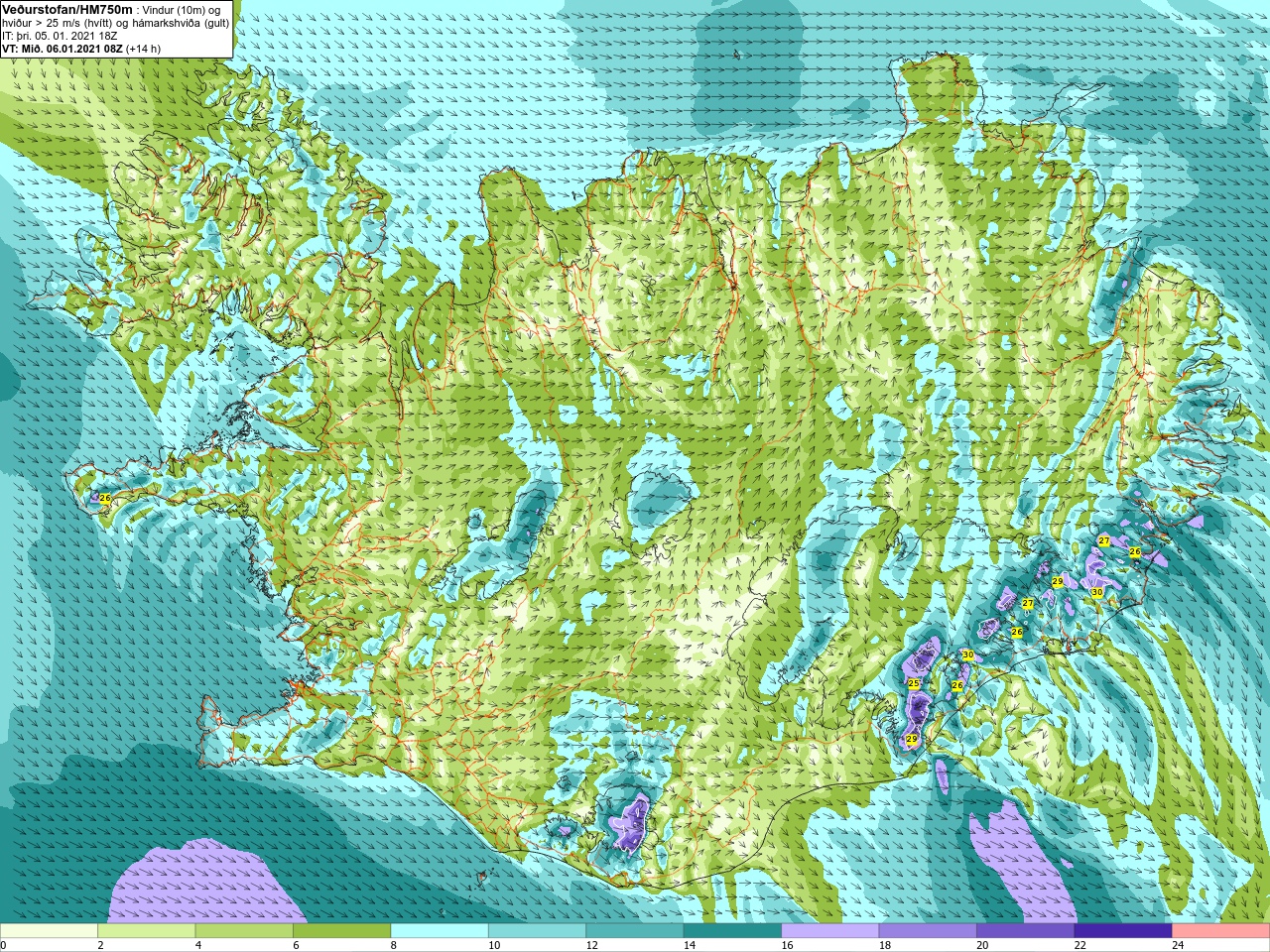
Task: Choose the 12–14 m/s teal legend block
Action: pyautogui.click(x=635, y=931)
